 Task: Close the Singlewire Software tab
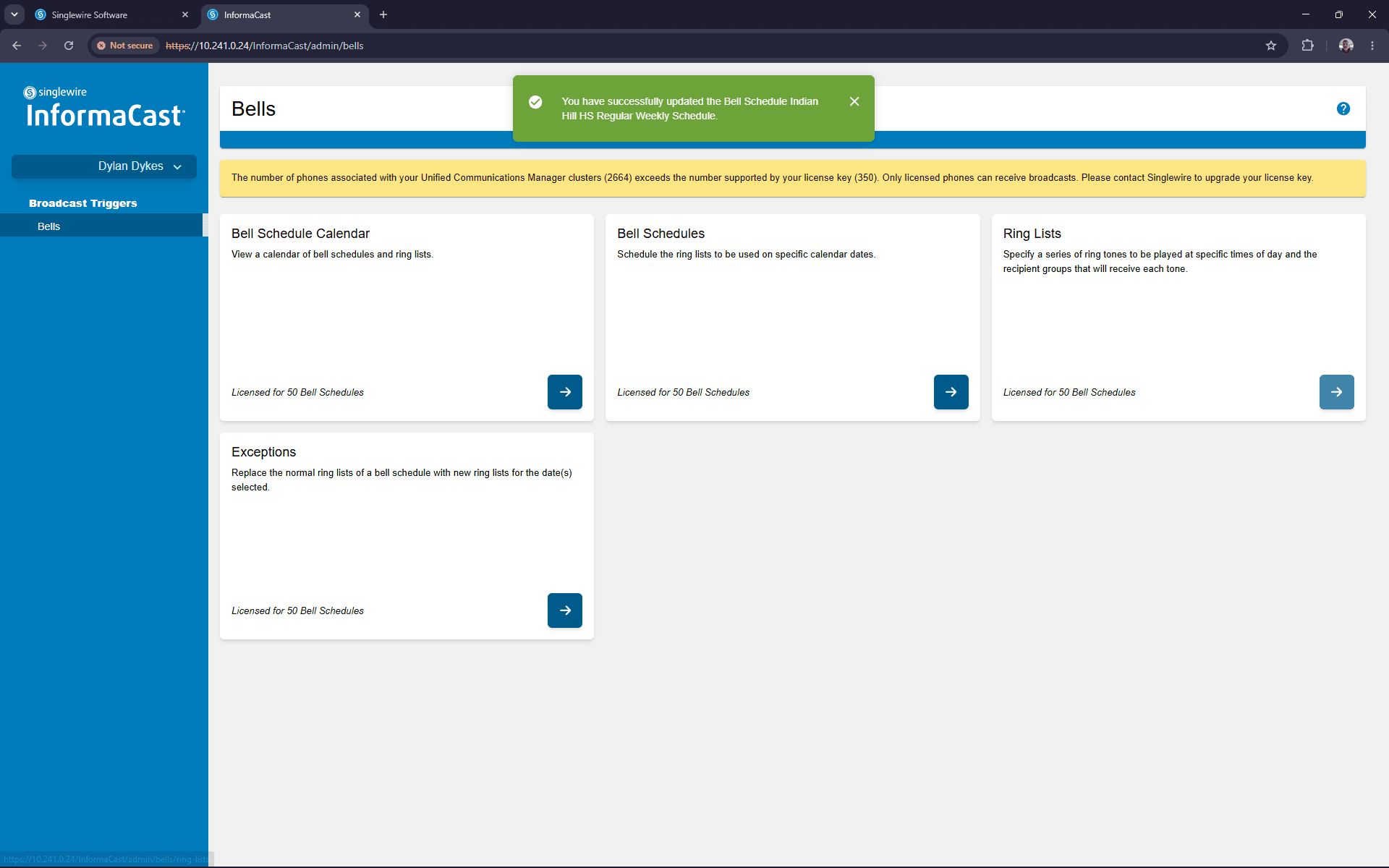point(185,14)
